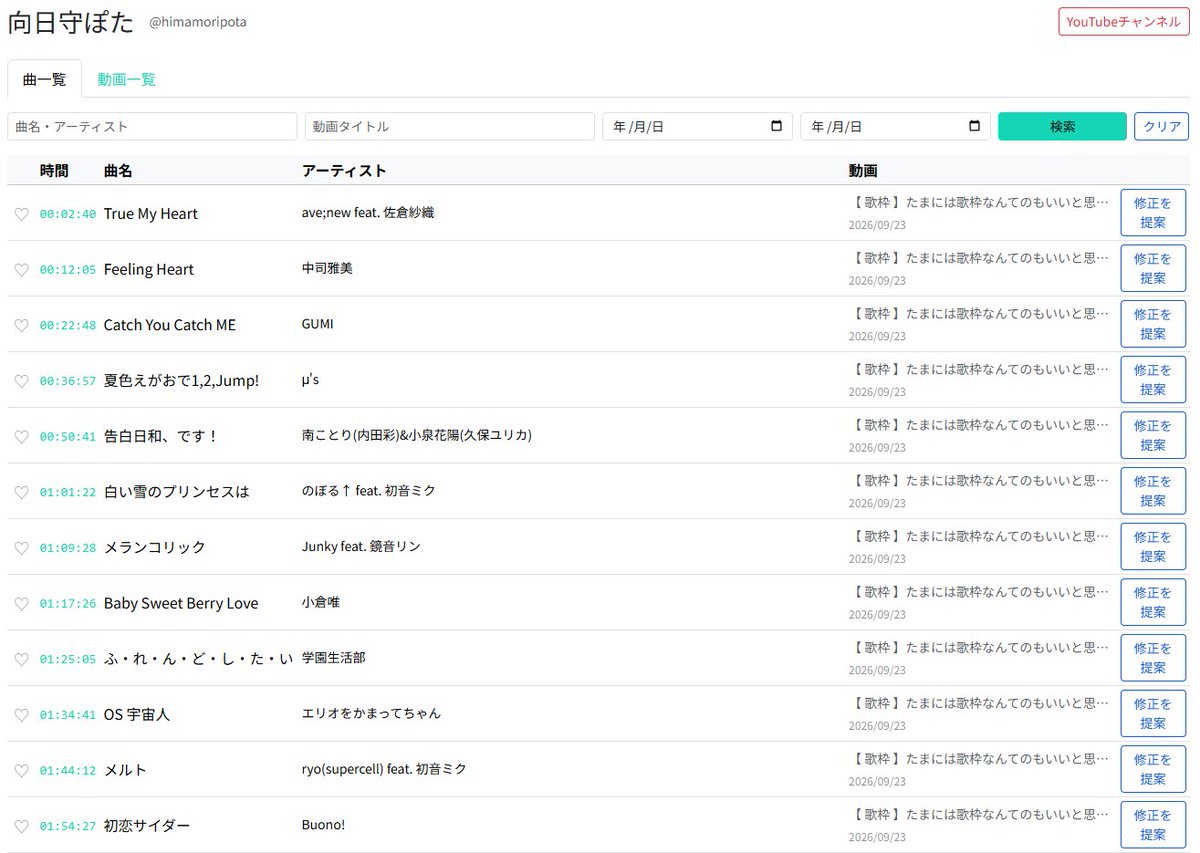
Task: Open the 00:50:41 timestamp
Action: (x=68, y=437)
